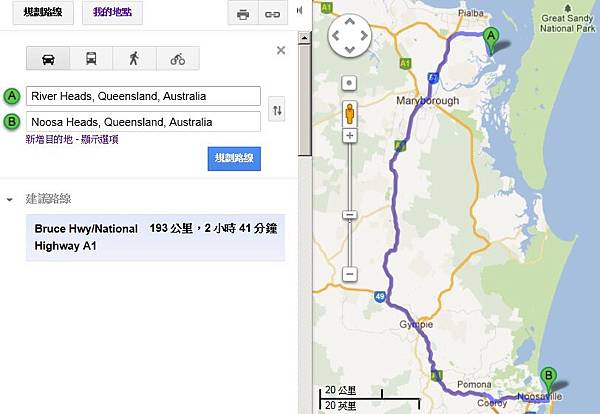The width and height of the screenshot is (600, 414).
Task: Print the directions with printer icon
Action: click(243, 14)
